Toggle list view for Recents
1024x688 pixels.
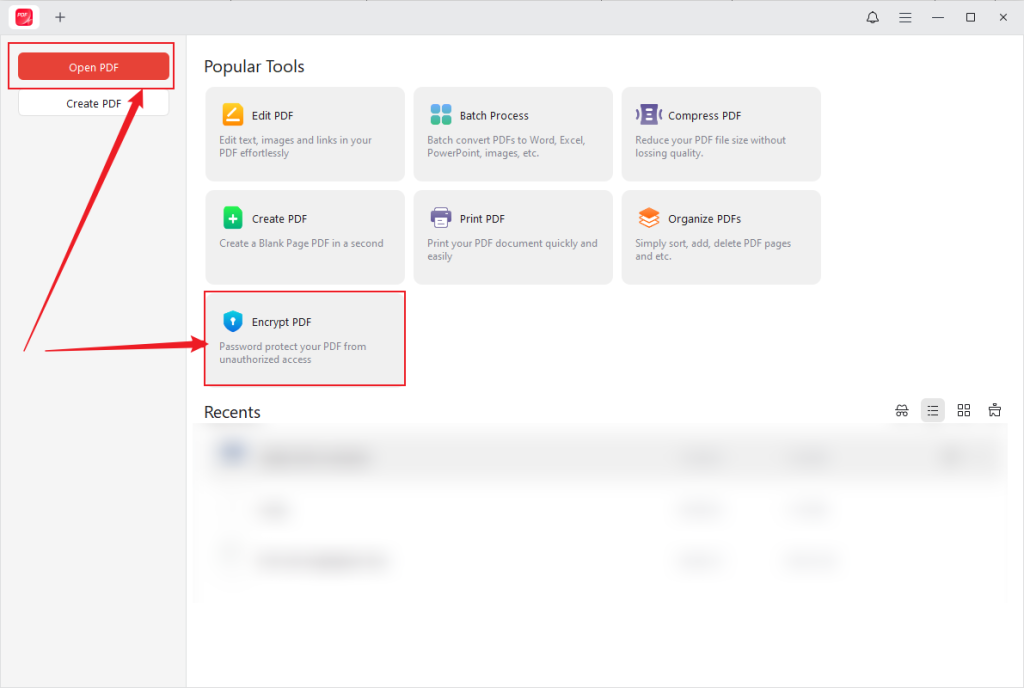coord(933,410)
